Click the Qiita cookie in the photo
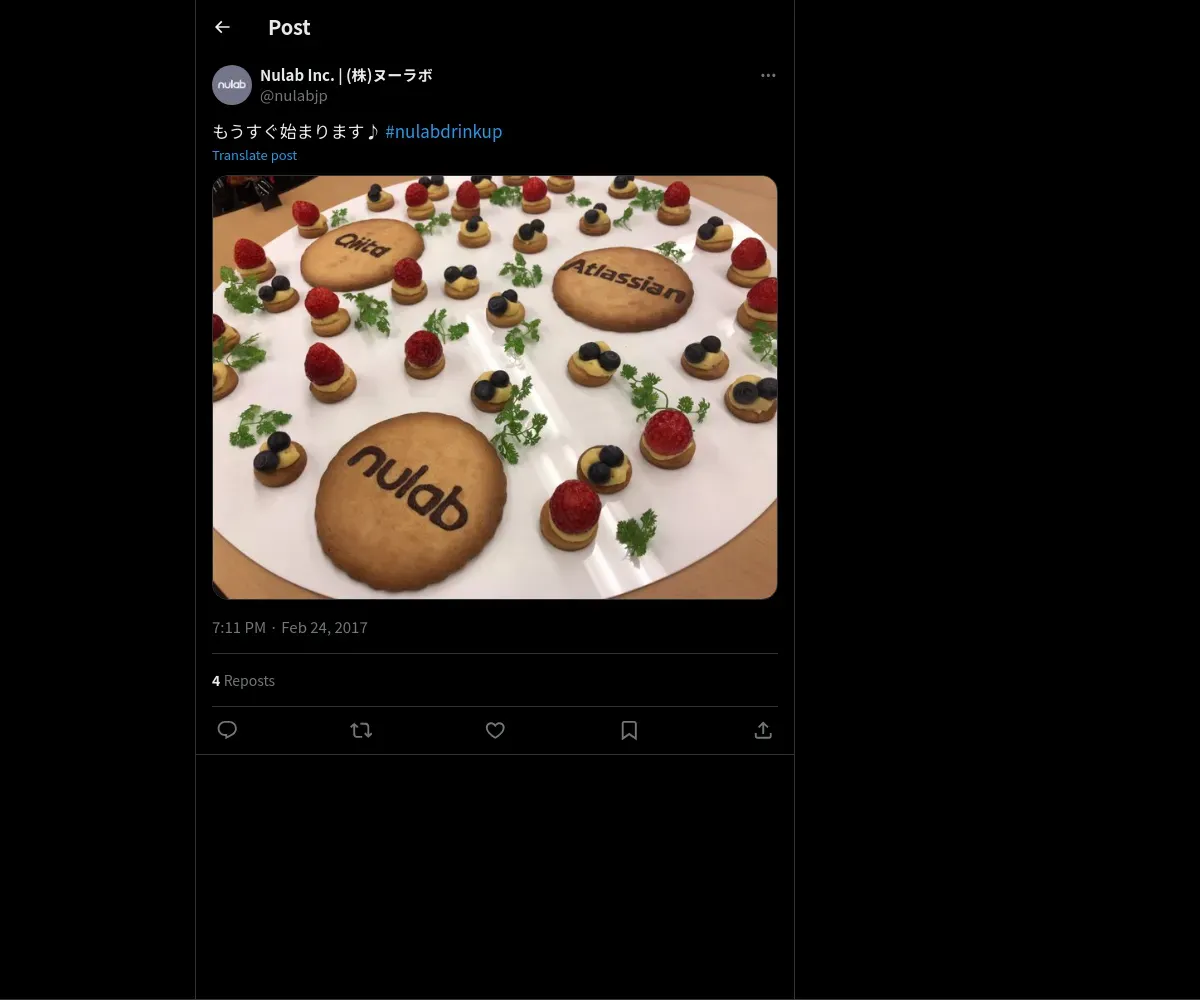The width and height of the screenshot is (1200, 1000). click(363, 251)
